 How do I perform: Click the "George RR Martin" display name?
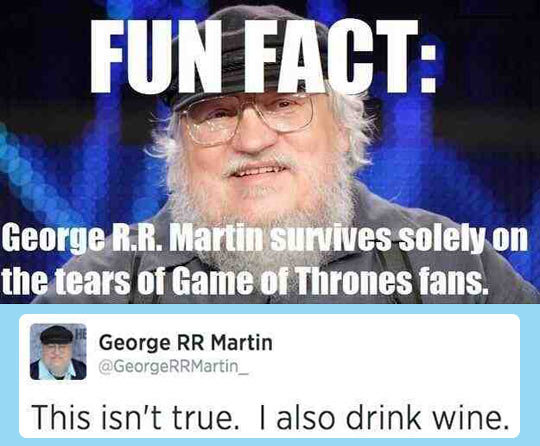(x=186, y=343)
